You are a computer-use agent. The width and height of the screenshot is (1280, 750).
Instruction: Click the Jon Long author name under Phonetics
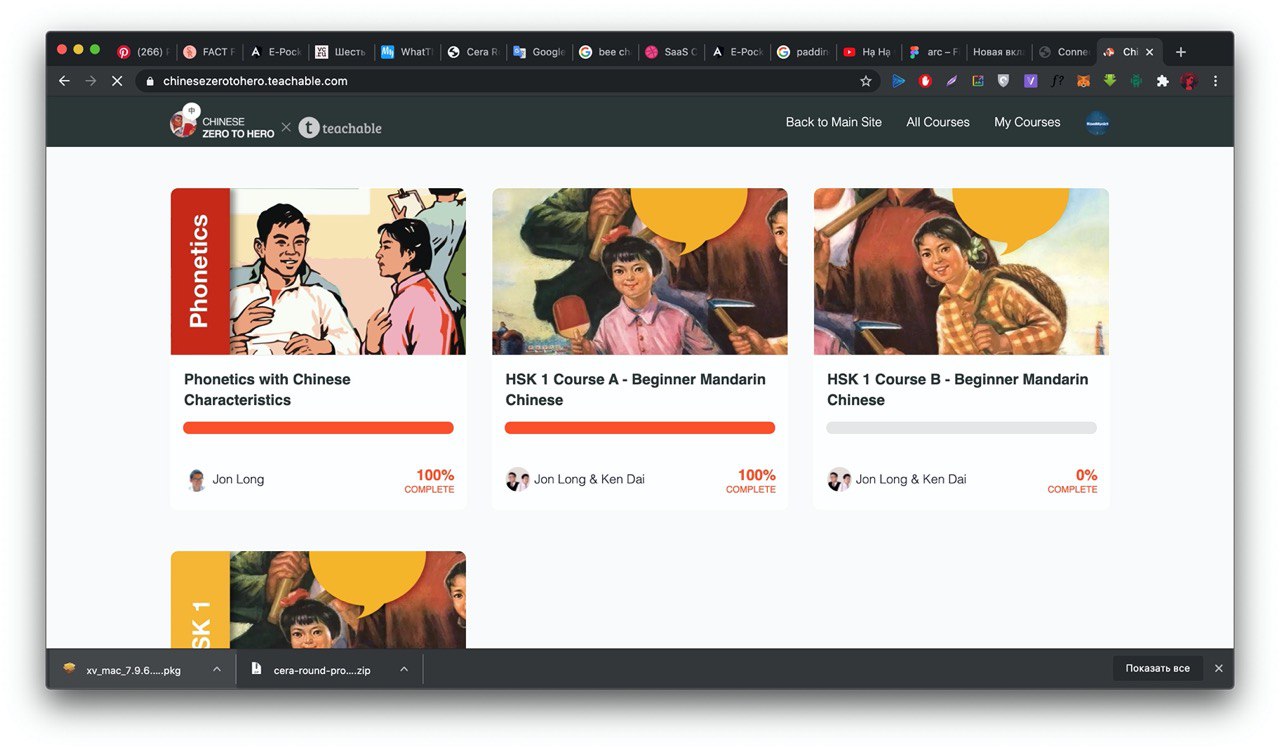click(238, 479)
